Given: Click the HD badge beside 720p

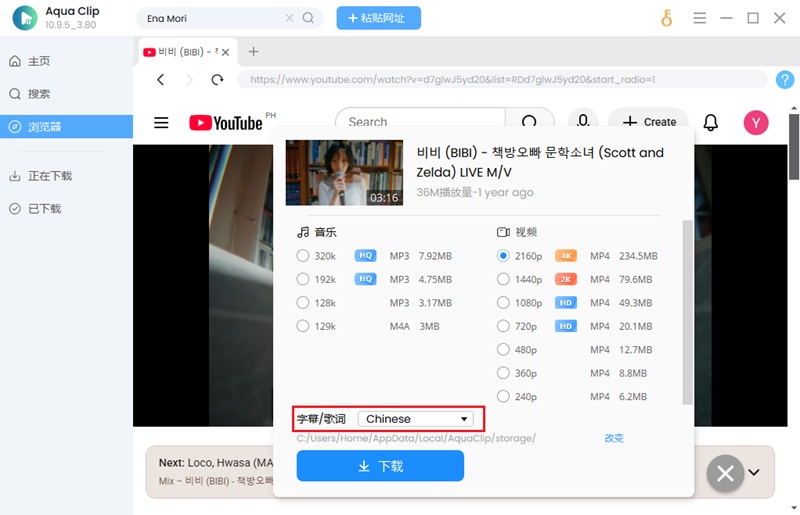Looking at the screenshot, I should point(566,326).
